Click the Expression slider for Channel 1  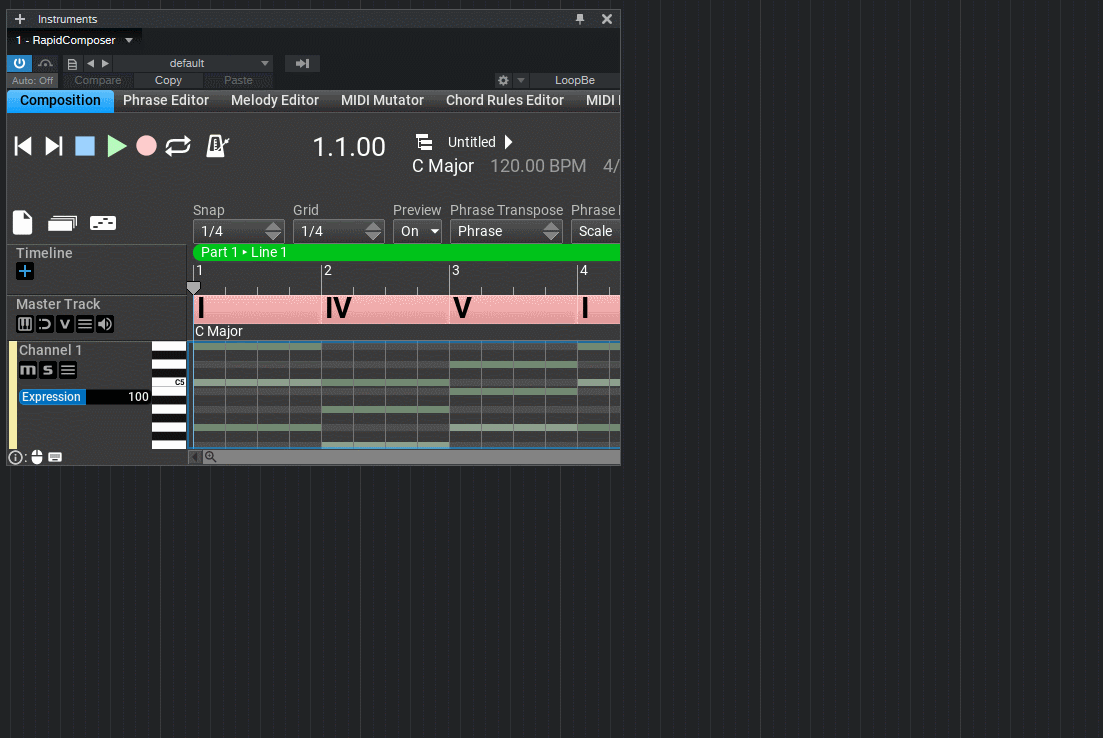(84, 397)
